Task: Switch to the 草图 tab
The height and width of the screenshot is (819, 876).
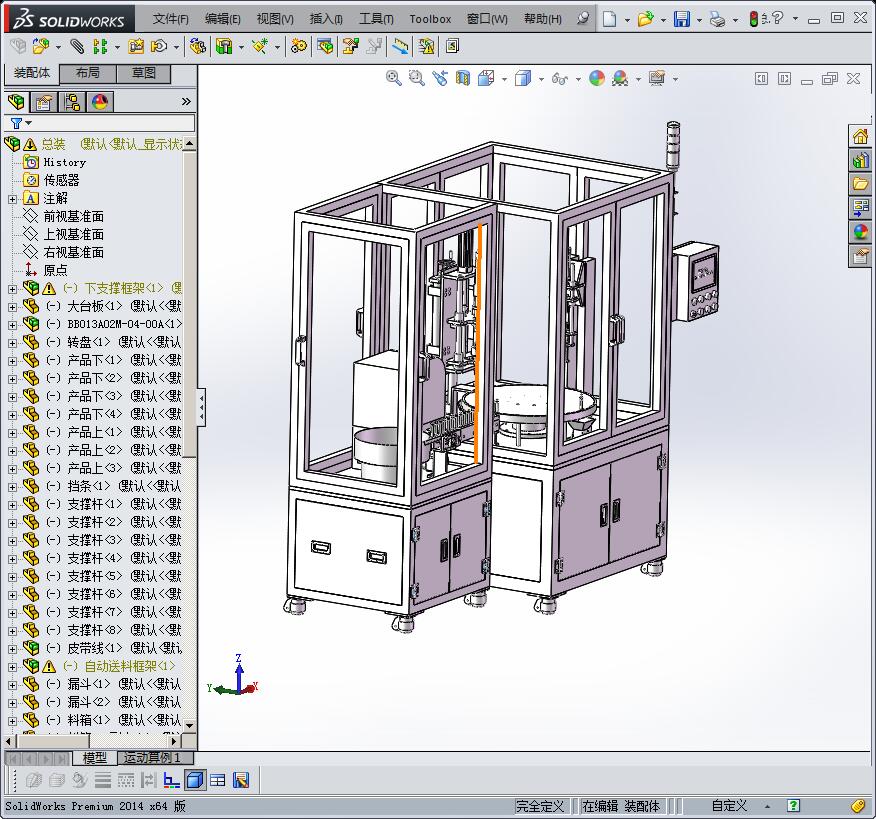Action: [x=144, y=73]
